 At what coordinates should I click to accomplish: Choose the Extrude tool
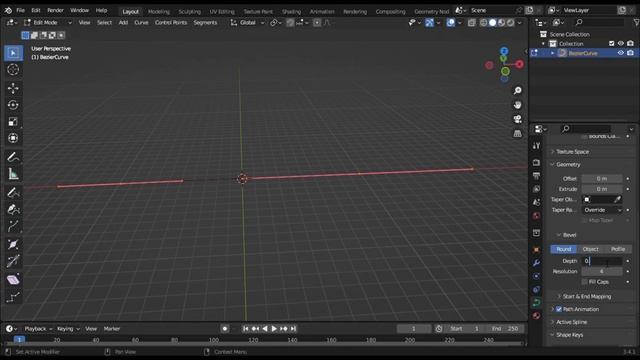(13, 226)
